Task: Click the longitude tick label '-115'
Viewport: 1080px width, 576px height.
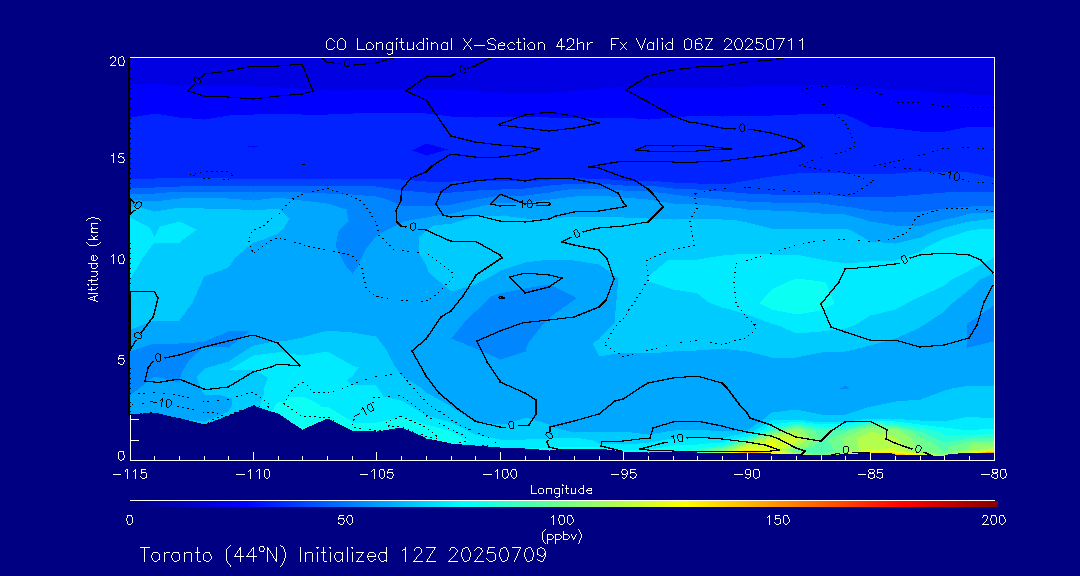Action: point(130,475)
